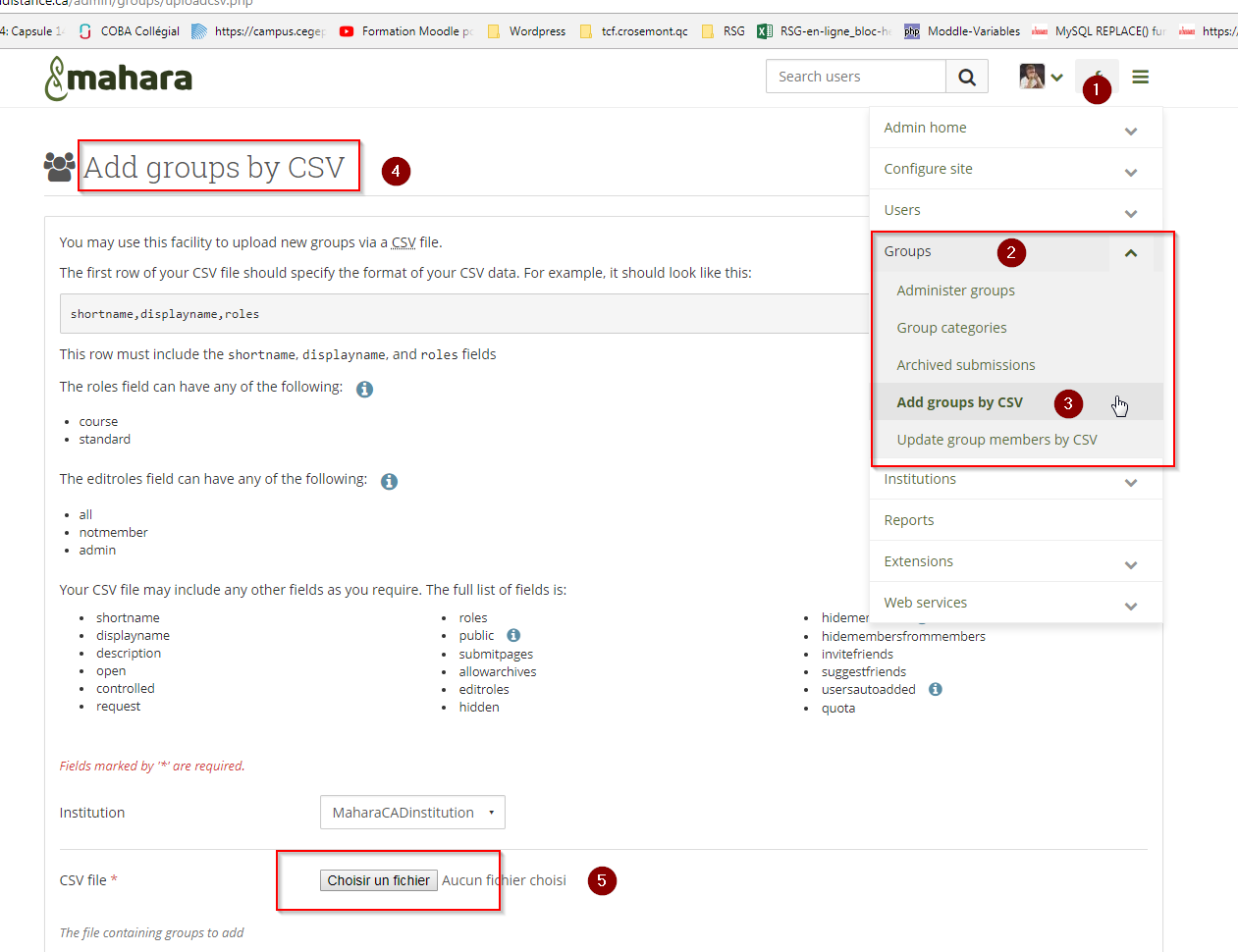1238x952 pixels.
Task: Click the user profile avatar
Action: point(1032,77)
